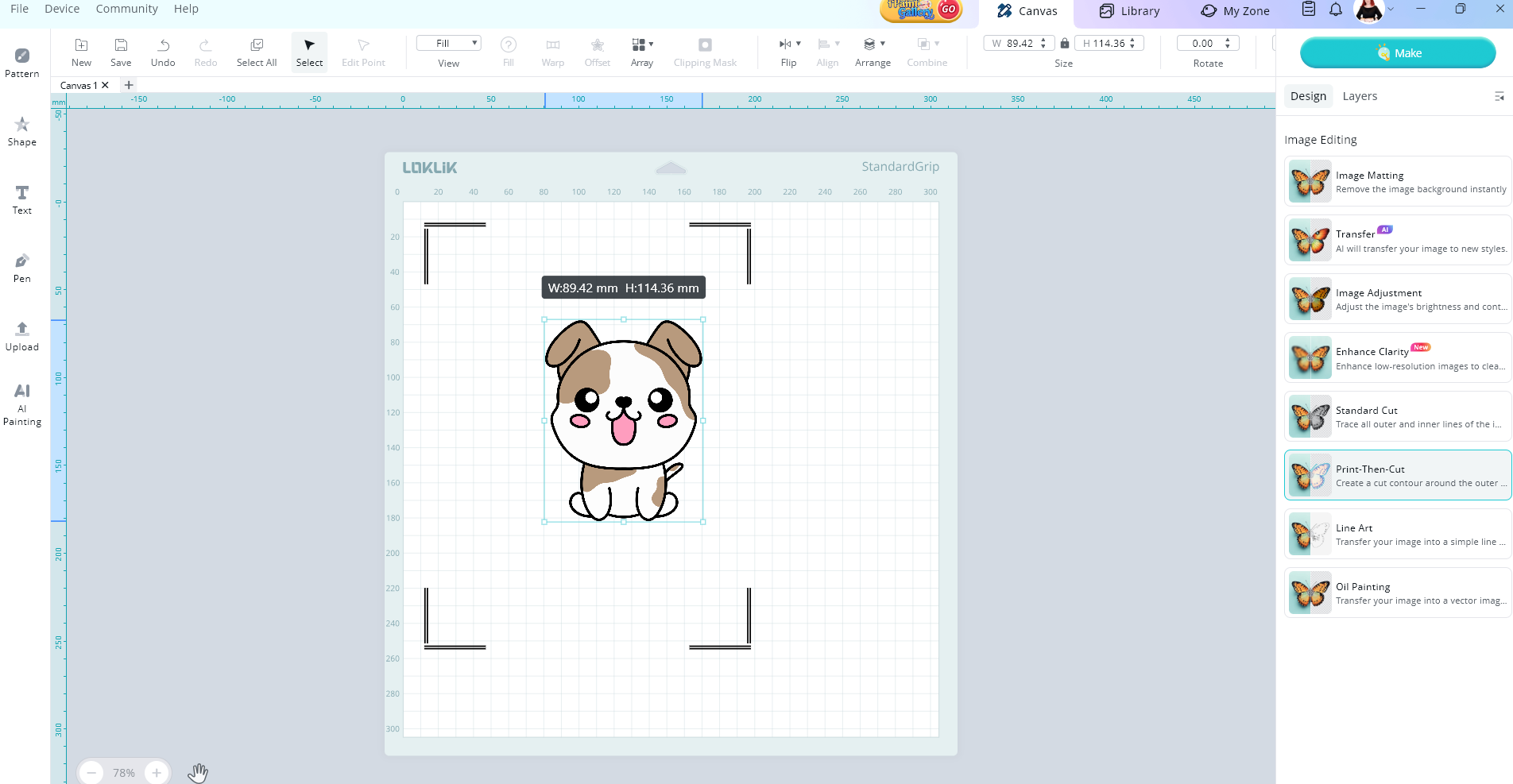This screenshot has width=1513, height=784.
Task: Click the width size input field
Action: click(1020, 44)
